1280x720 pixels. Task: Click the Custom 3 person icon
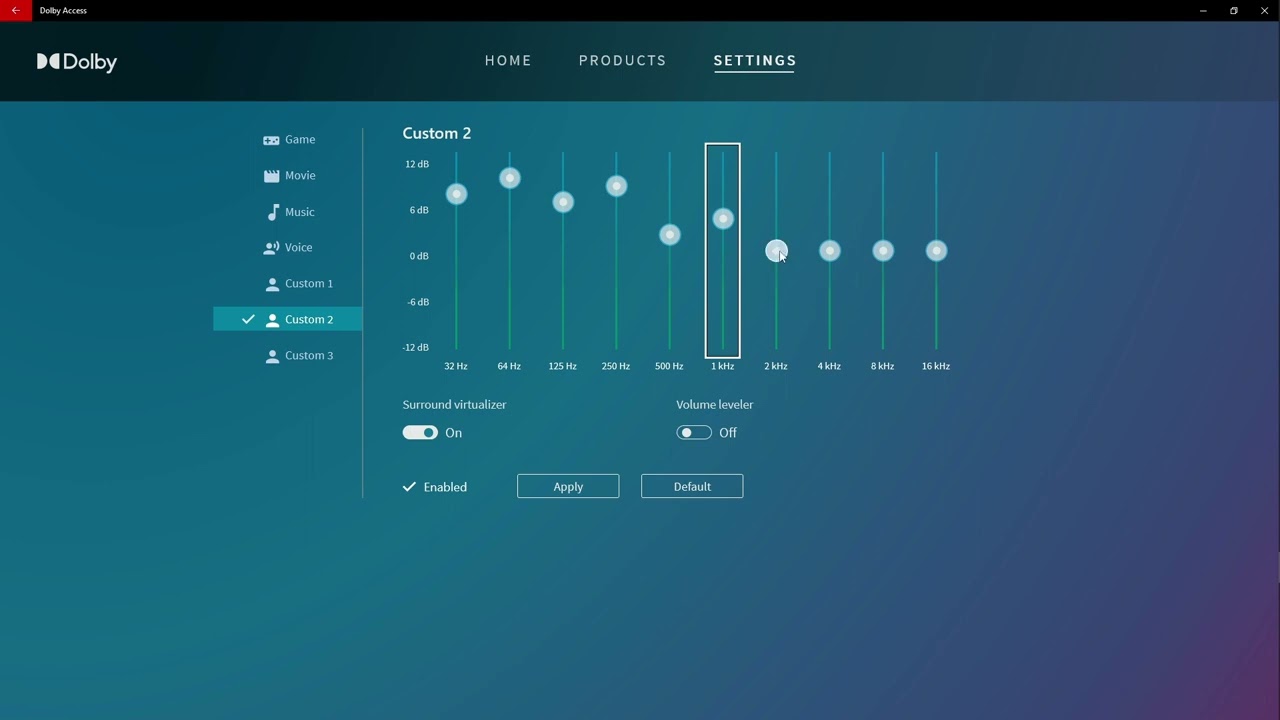point(272,356)
